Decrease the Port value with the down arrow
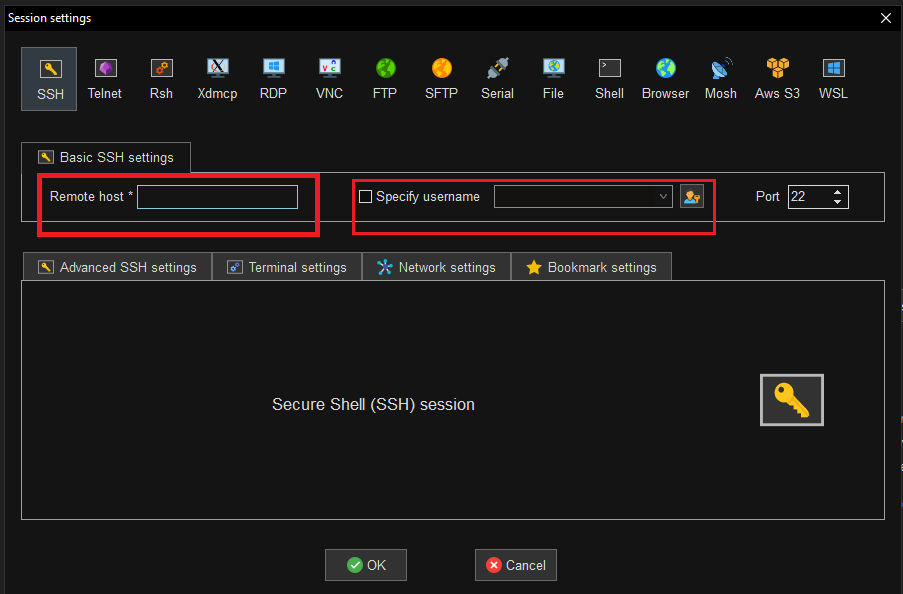The image size is (903, 594). pos(838,201)
